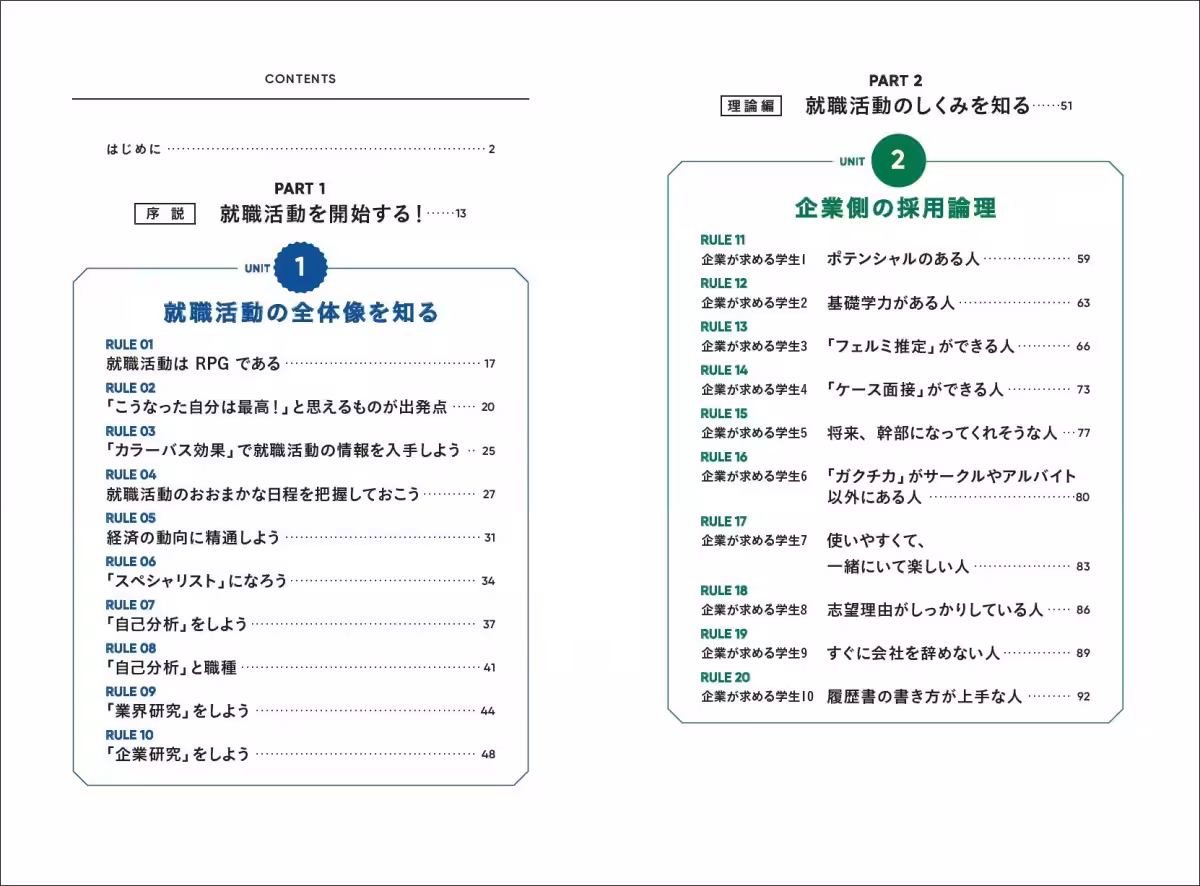Open the はじめに section entry
Image resolution: width=1200 pixels, height=886 pixels.
tap(133, 147)
